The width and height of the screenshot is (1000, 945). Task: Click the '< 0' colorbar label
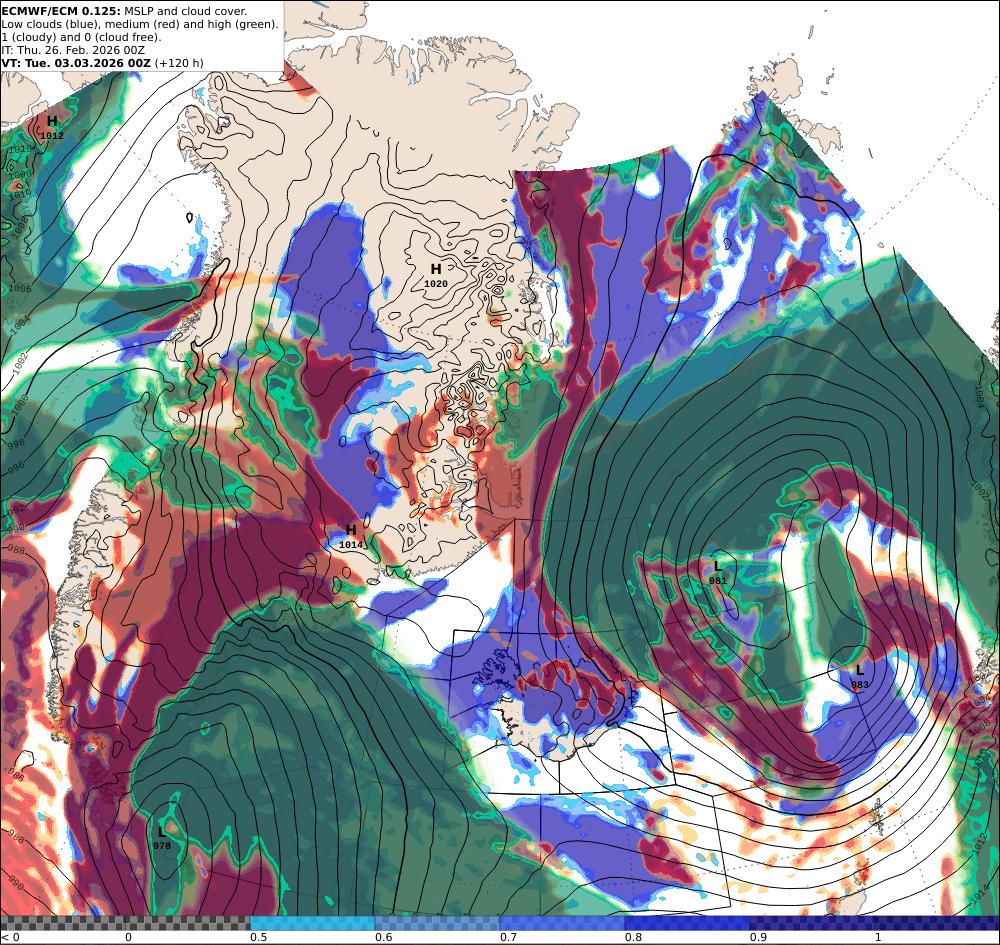(10, 937)
